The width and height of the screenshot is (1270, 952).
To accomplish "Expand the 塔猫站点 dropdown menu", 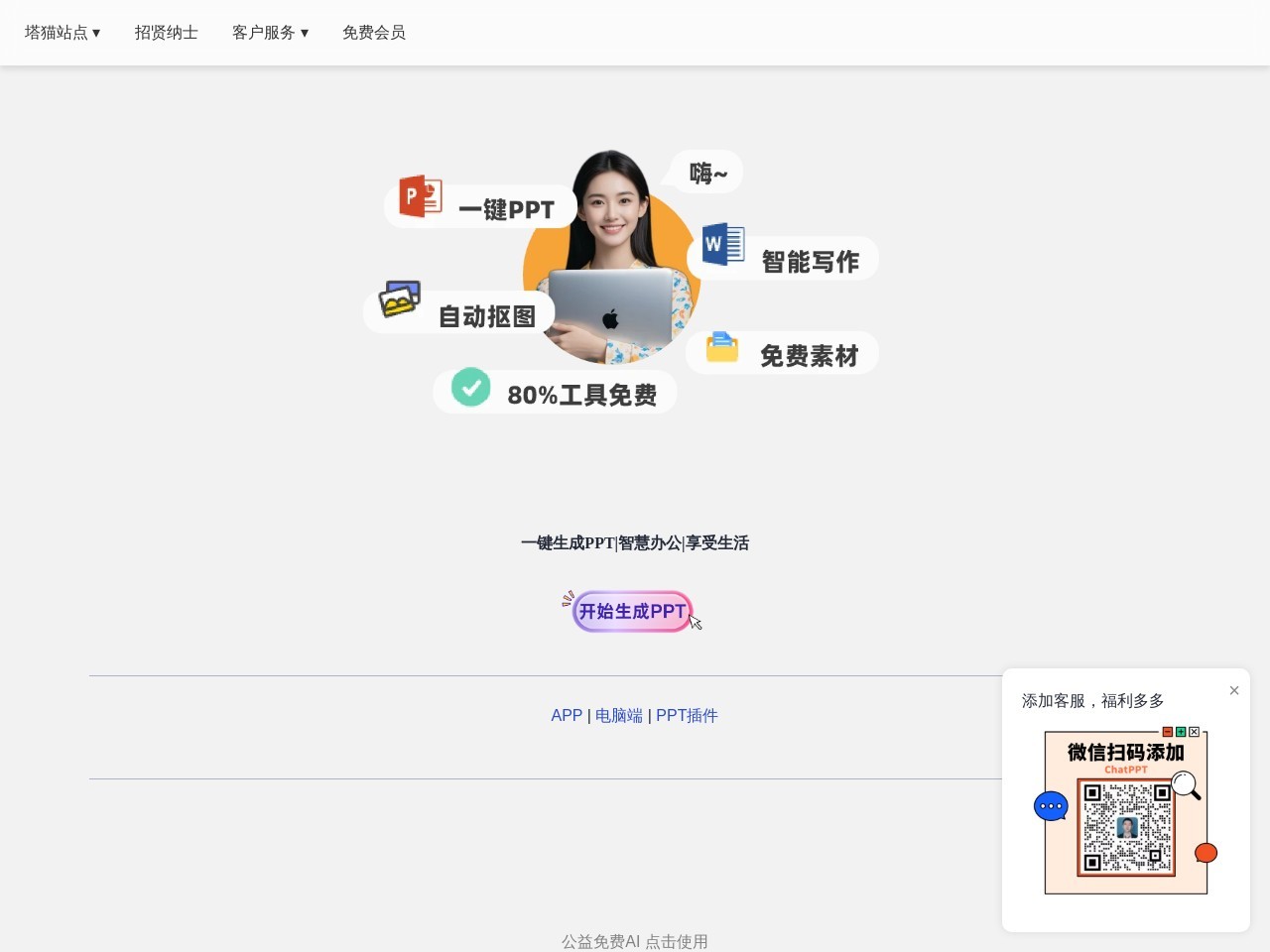I will [62, 32].
